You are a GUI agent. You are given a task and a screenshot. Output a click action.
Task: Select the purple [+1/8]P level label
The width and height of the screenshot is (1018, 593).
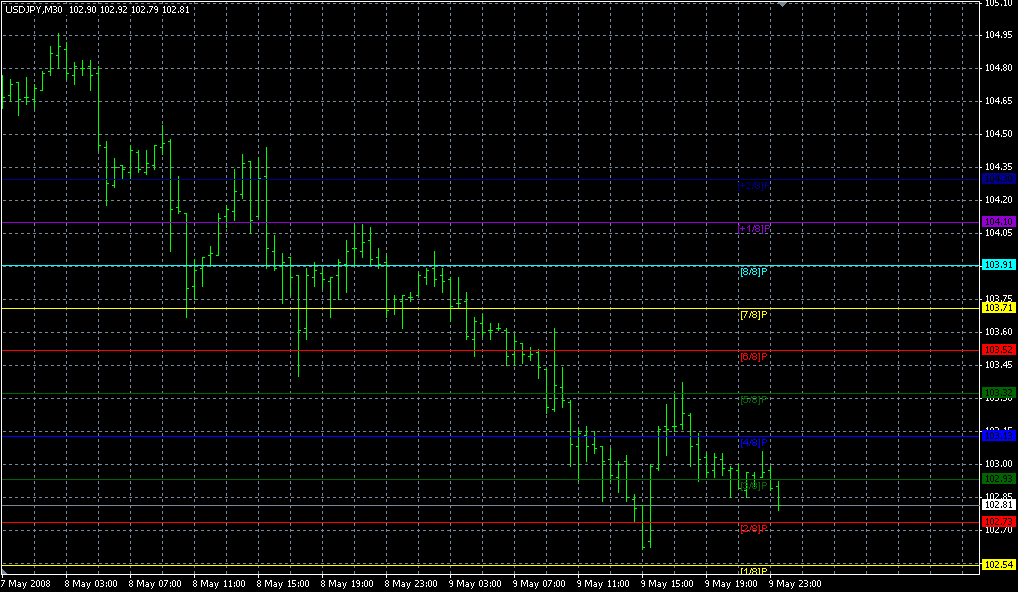coord(754,229)
